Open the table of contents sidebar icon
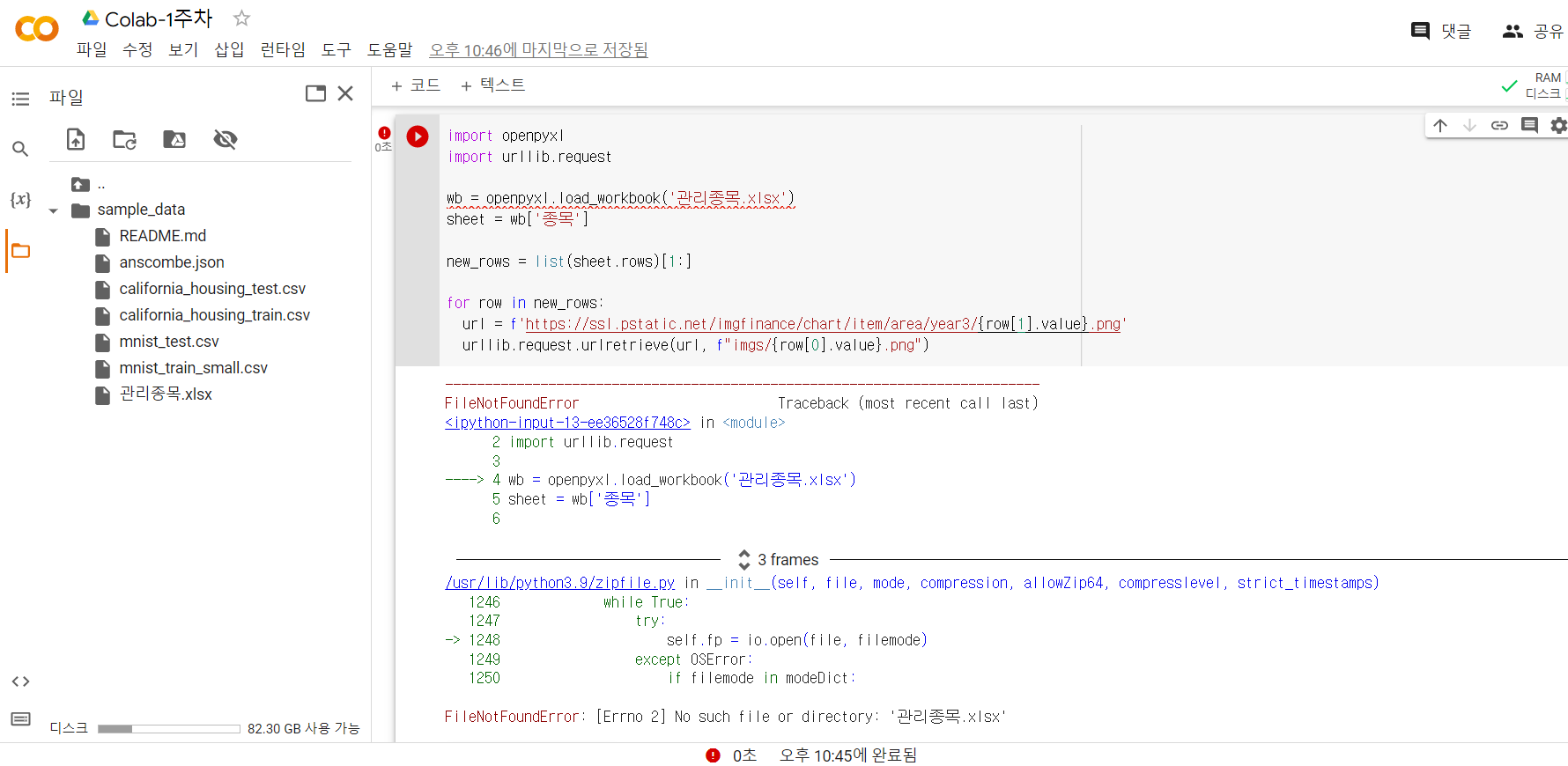This screenshot has width=1568, height=766. tap(20, 99)
